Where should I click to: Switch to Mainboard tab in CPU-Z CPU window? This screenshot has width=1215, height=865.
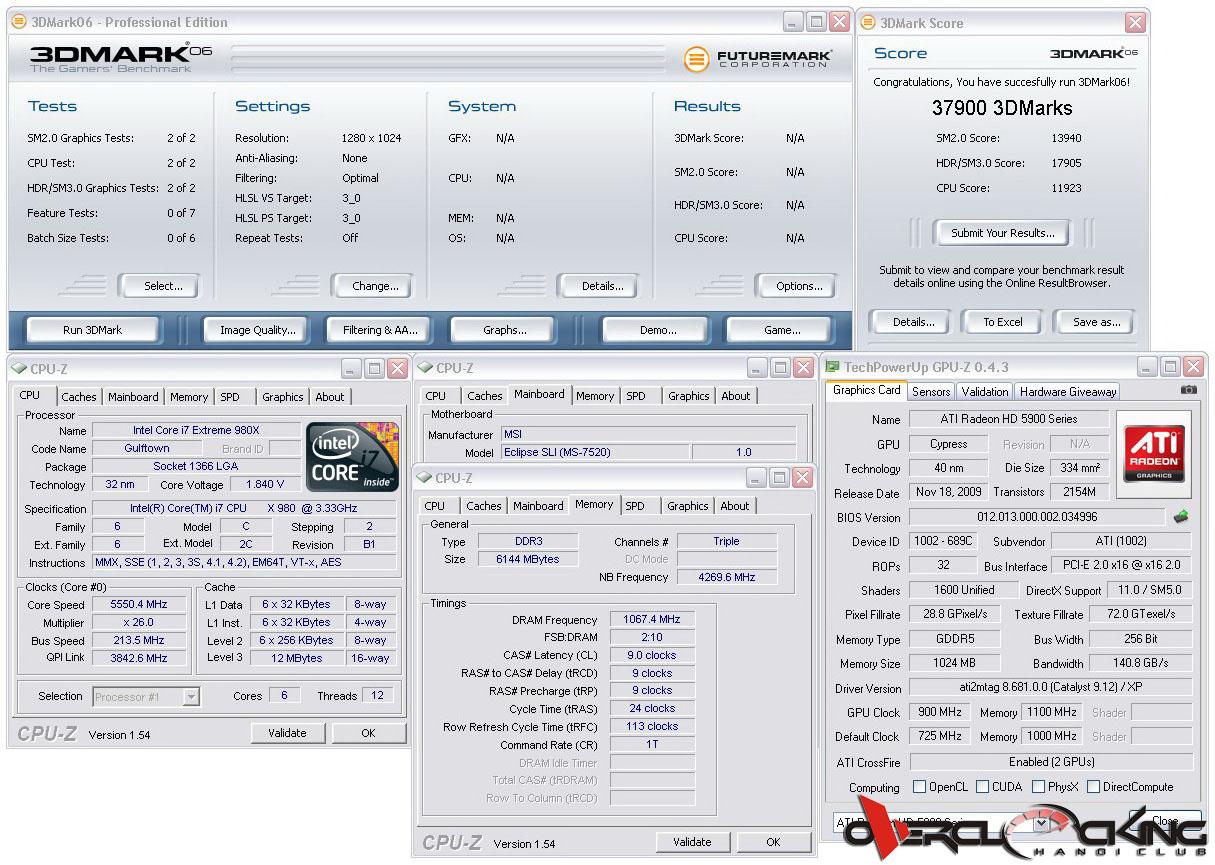[133, 397]
